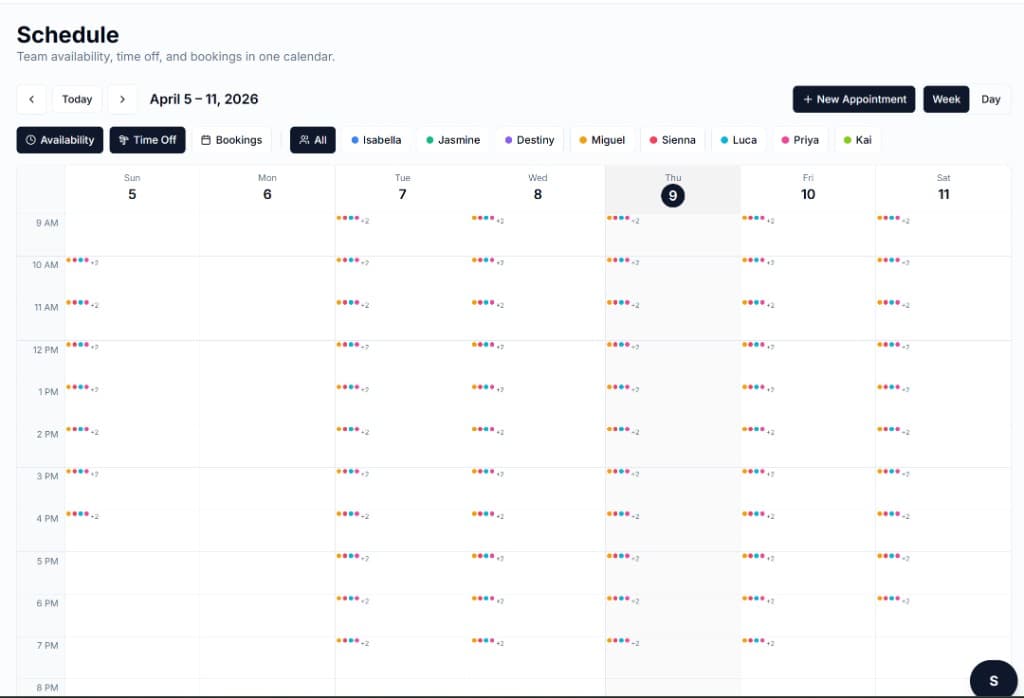Create a new appointment
Screen dimensions: 1024x698
pos(853,99)
